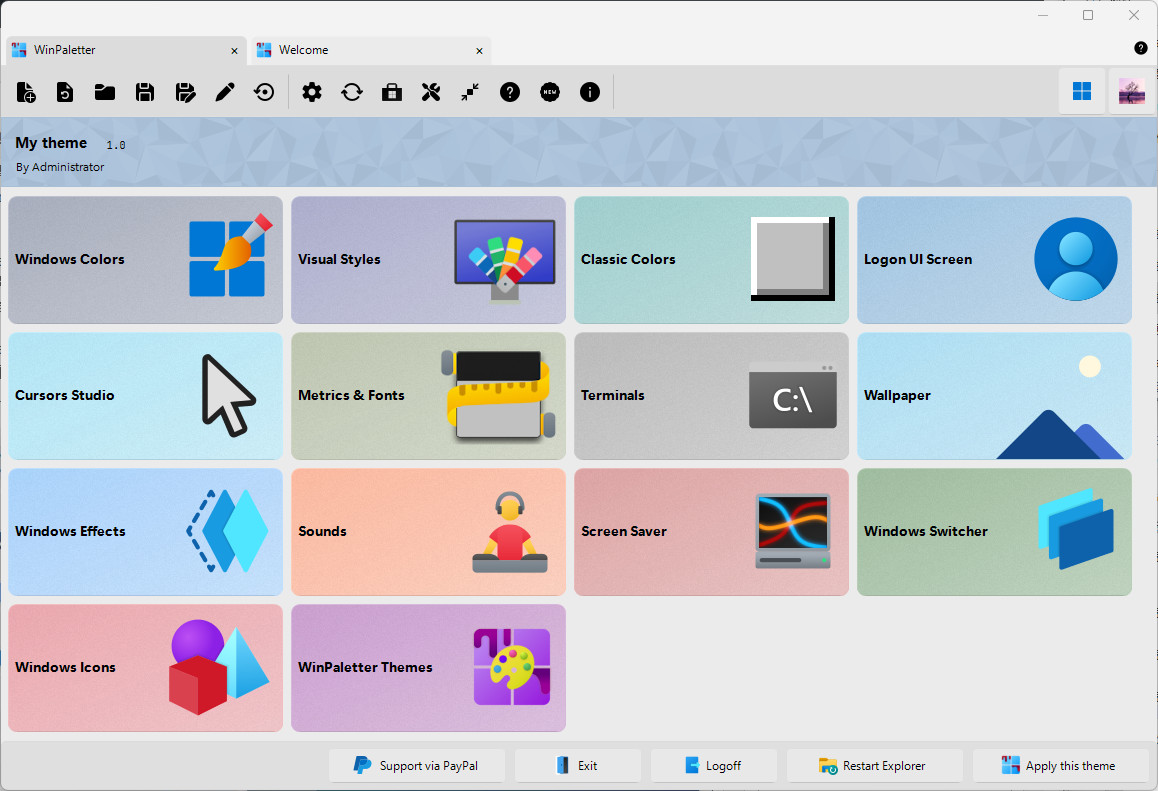
Task: Switch to the Welcome tab
Action: (x=371, y=50)
